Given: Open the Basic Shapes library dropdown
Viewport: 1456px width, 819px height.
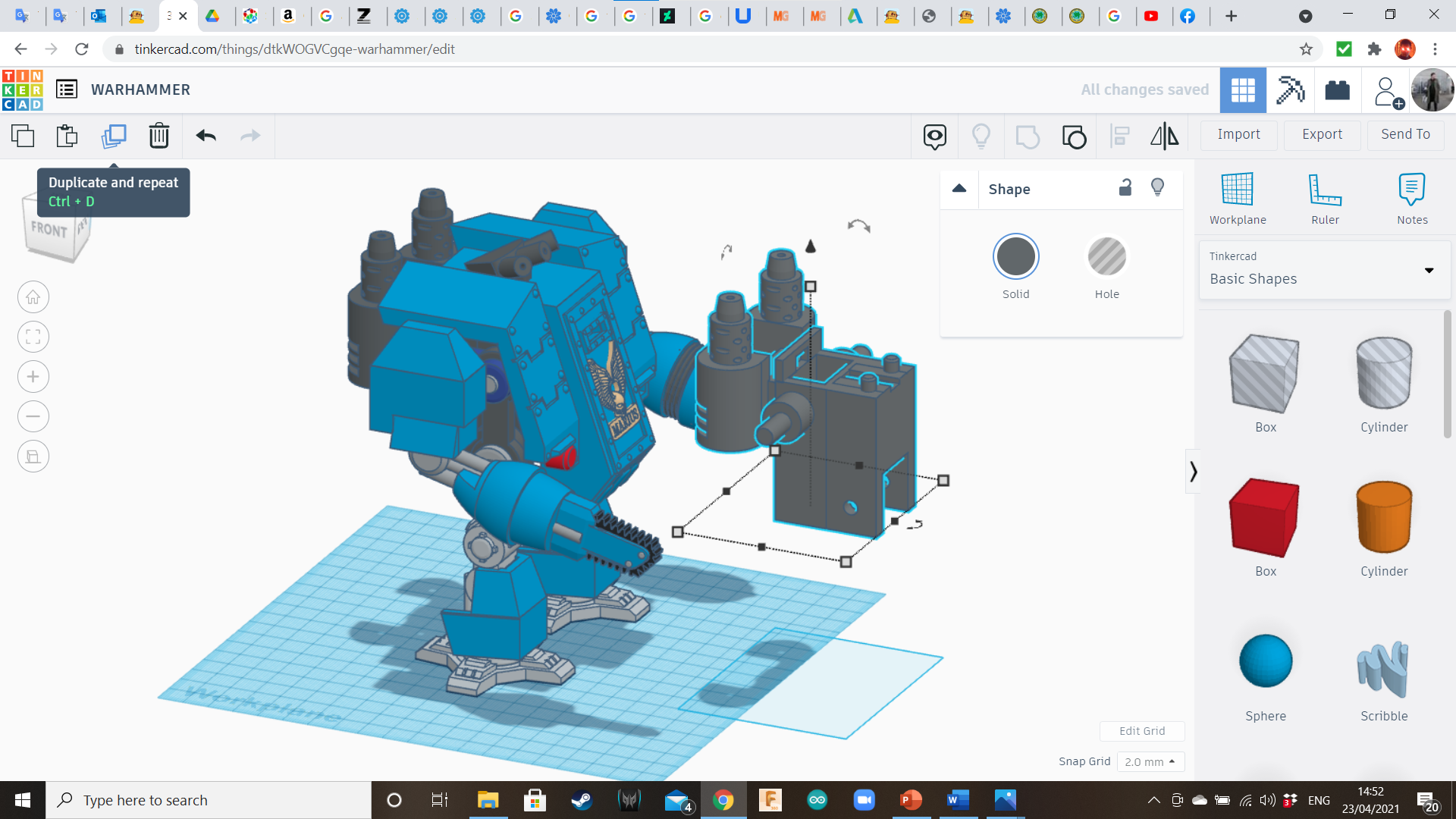Looking at the screenshot, I should click(1324, 270).
